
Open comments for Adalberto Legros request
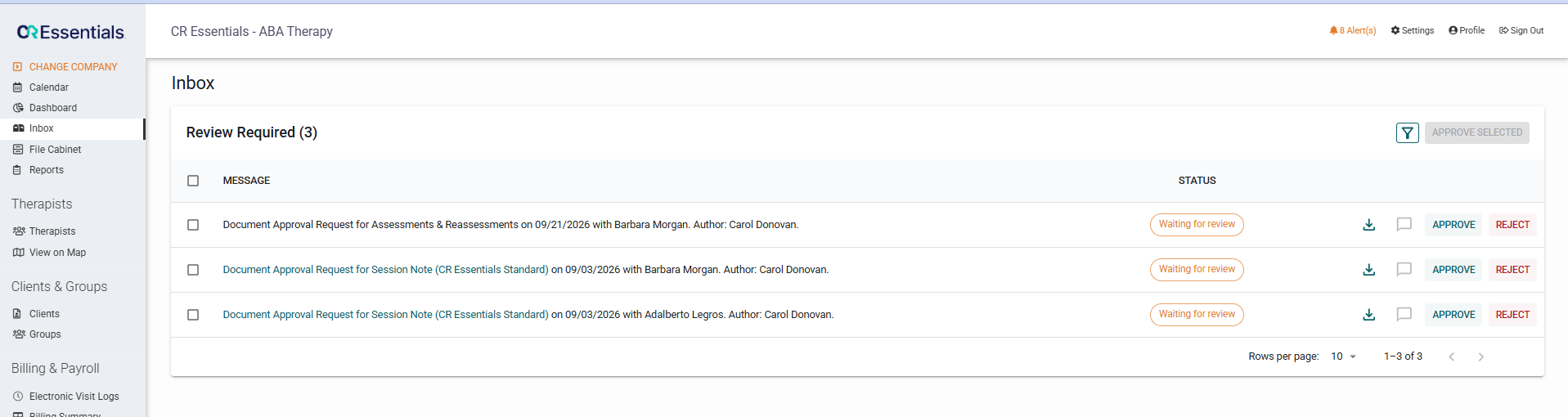coord(1404,315)
